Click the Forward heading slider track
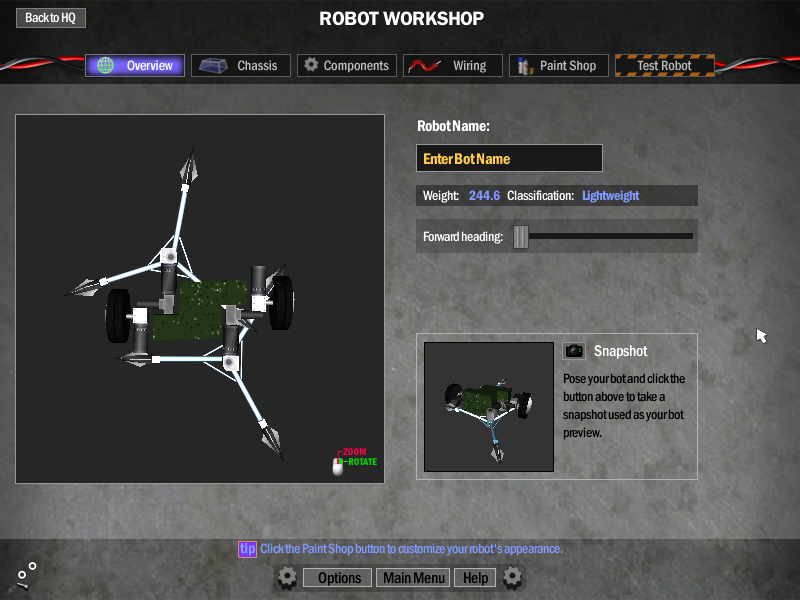 [611, 236]
